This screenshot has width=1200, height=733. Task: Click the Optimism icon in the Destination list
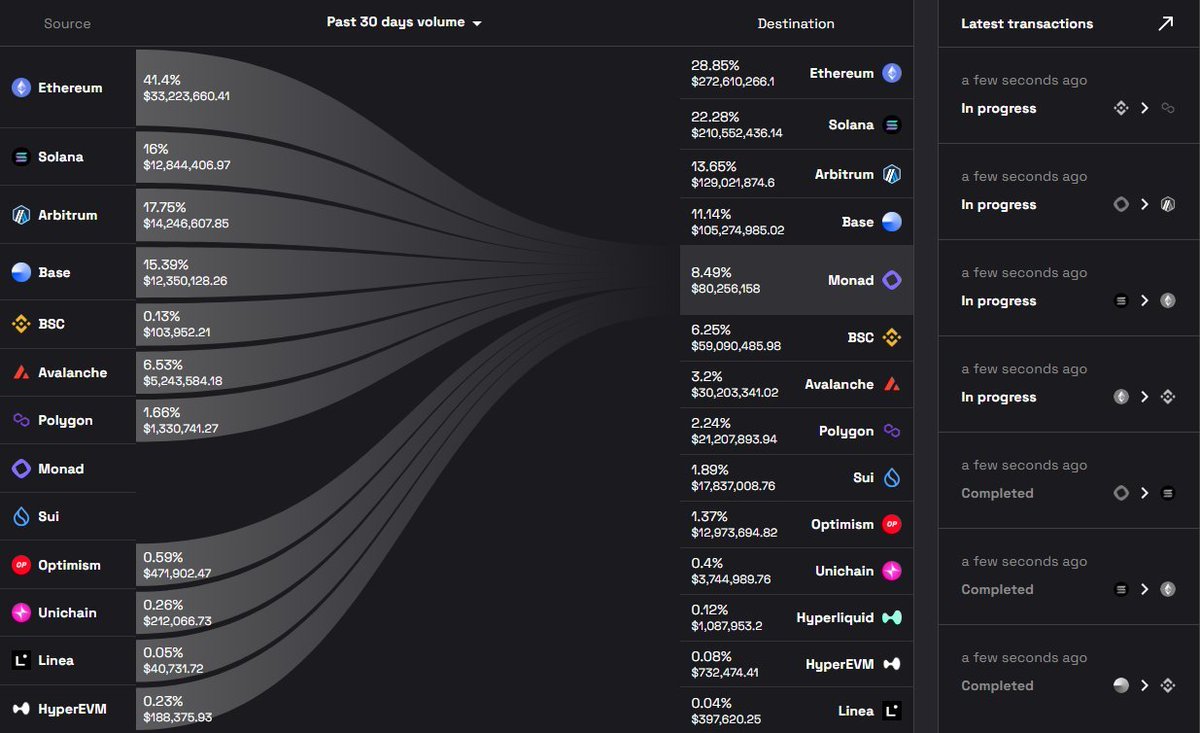point(892,524)
